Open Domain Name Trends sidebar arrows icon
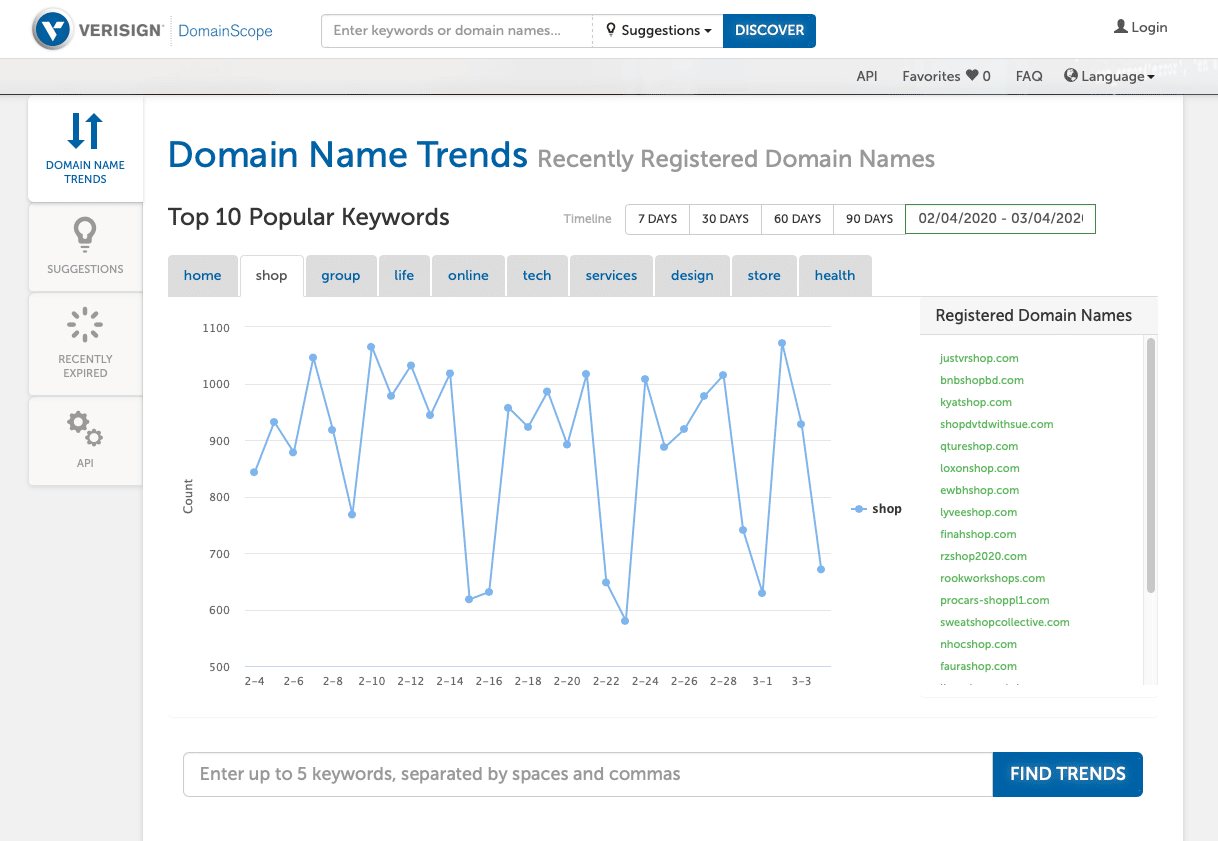 [85, 132]
